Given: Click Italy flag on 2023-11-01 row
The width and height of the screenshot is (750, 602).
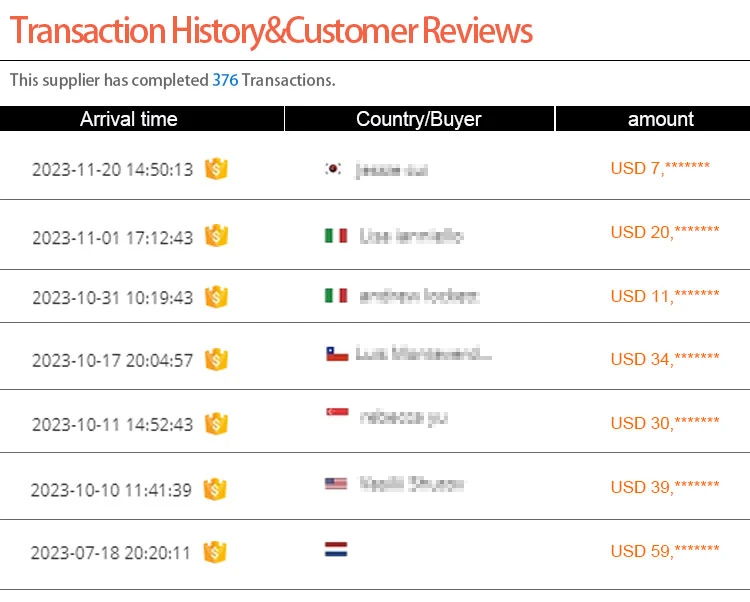Looking at the screenshot, I should (336, 236).
